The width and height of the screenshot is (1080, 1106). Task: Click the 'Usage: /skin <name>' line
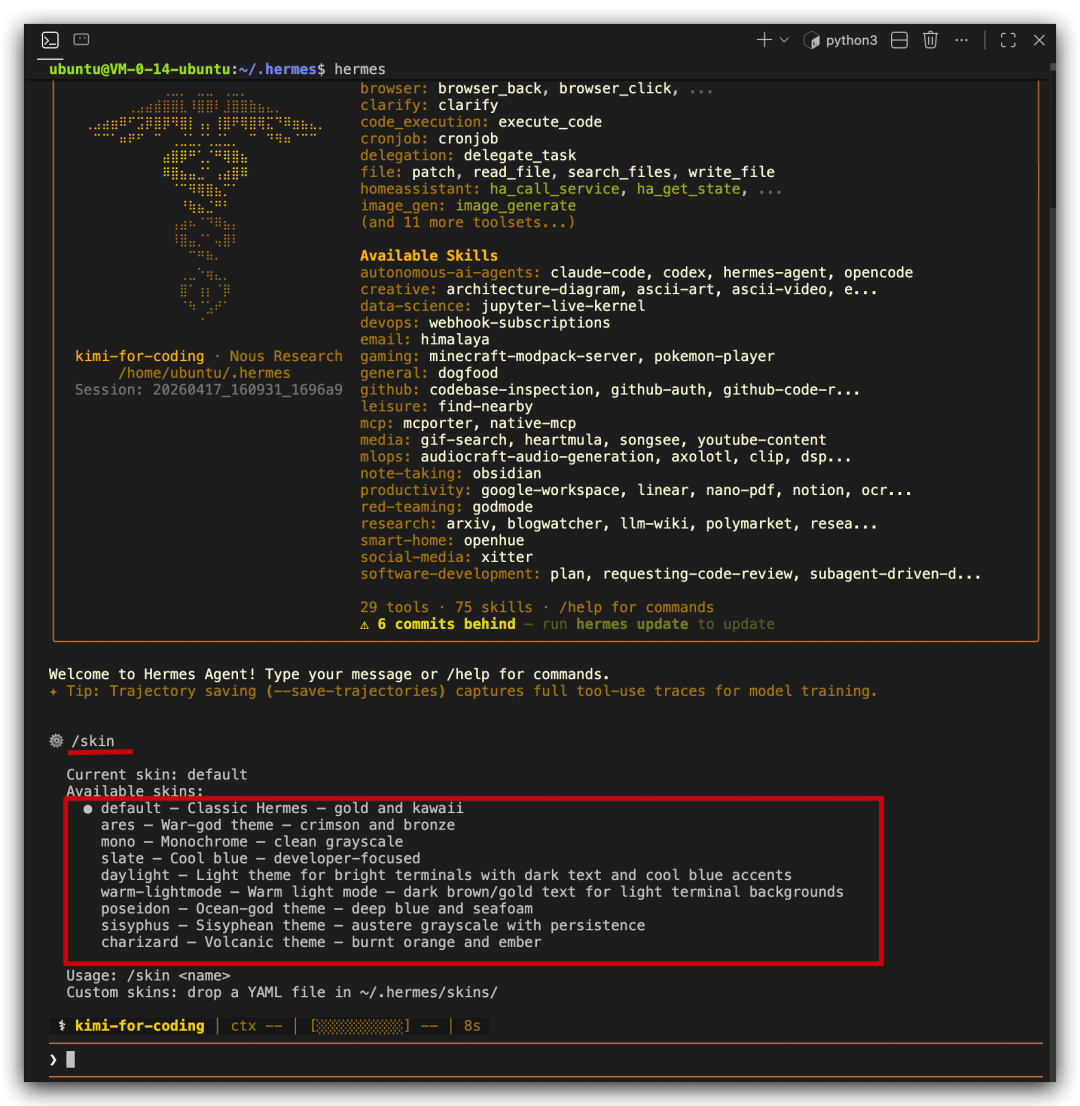[x=148, y=976]
